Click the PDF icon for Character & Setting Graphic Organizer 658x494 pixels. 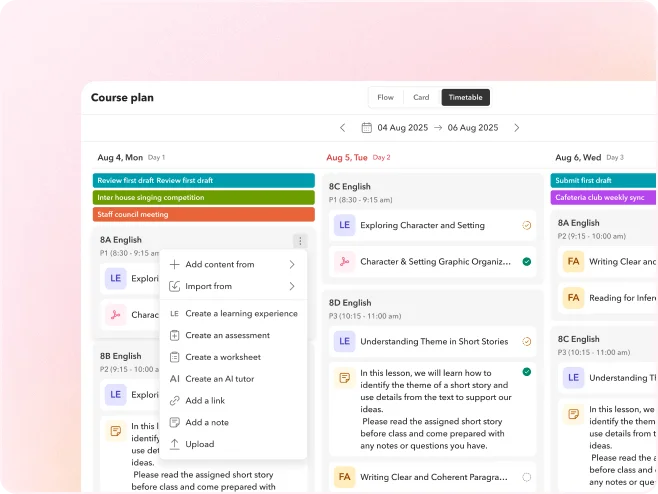pyautogui.click(x=344, y=262)
